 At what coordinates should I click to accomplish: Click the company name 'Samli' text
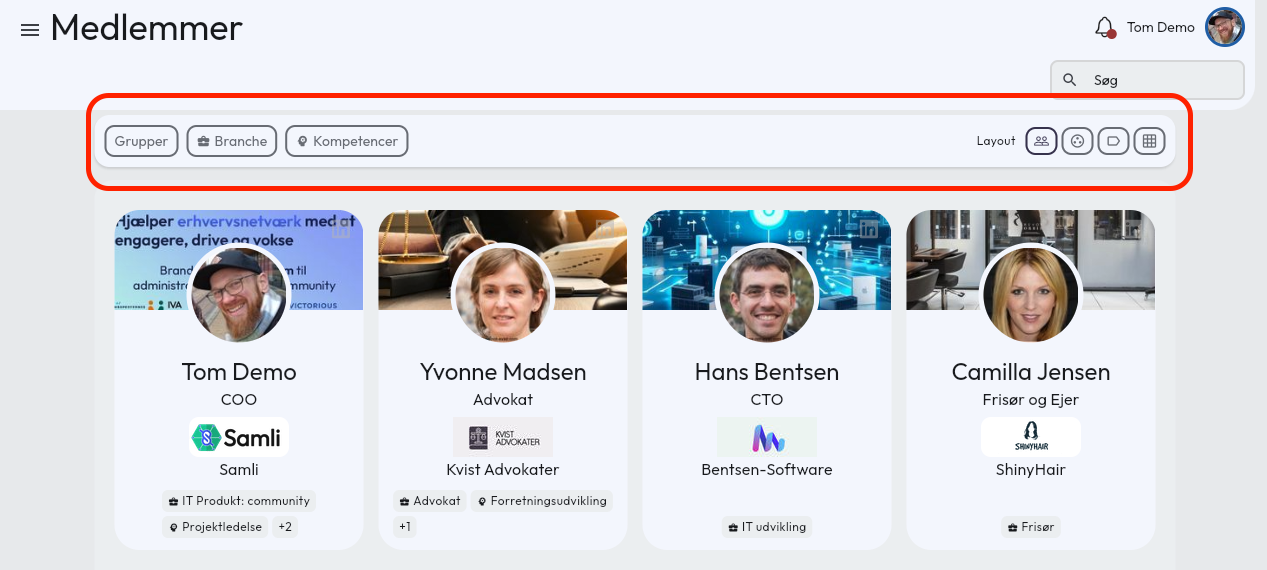[x=239, y=470]
